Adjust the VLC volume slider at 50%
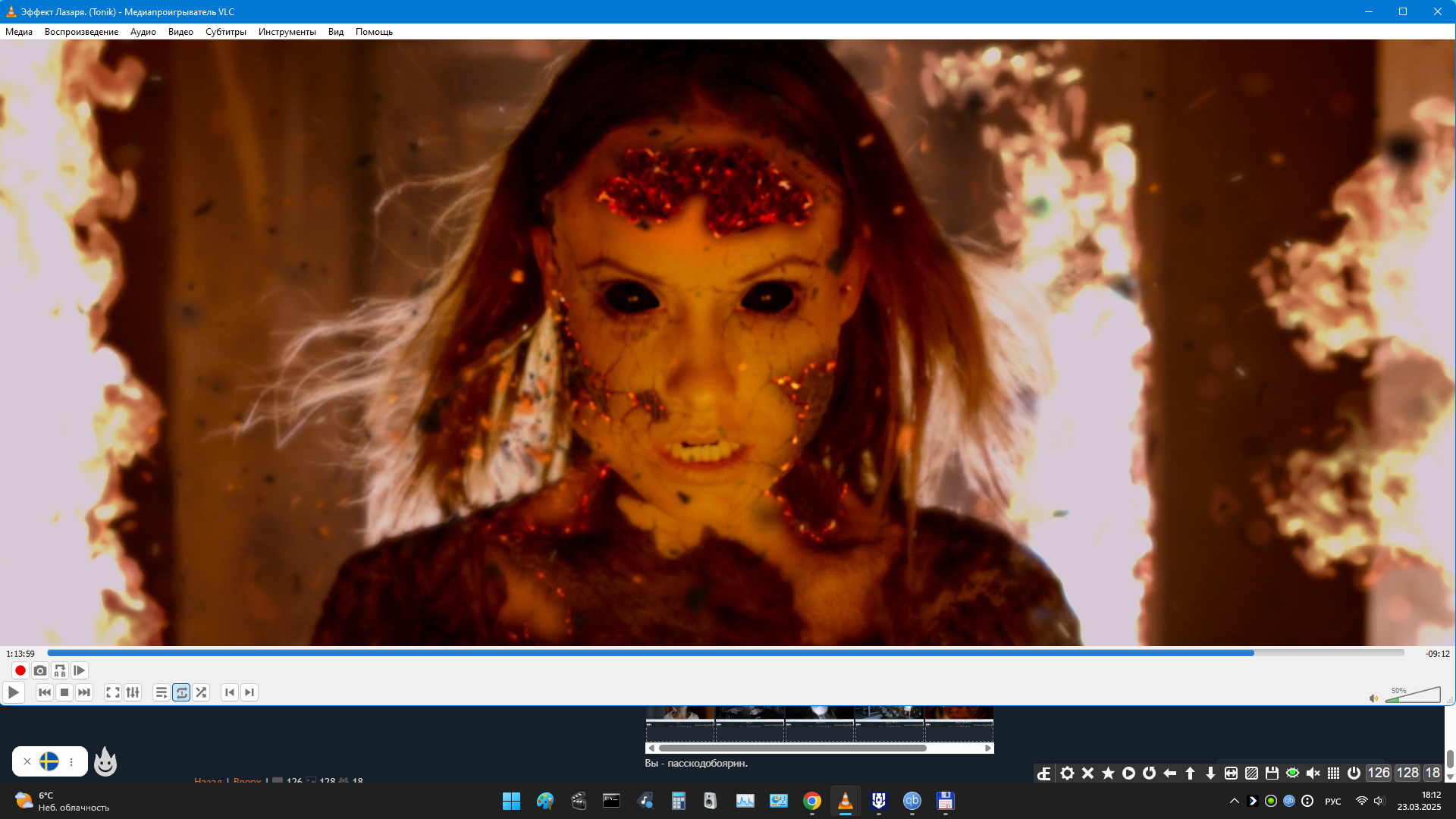This screenshot has width=1456, height=819. [x=1413, y=695]
